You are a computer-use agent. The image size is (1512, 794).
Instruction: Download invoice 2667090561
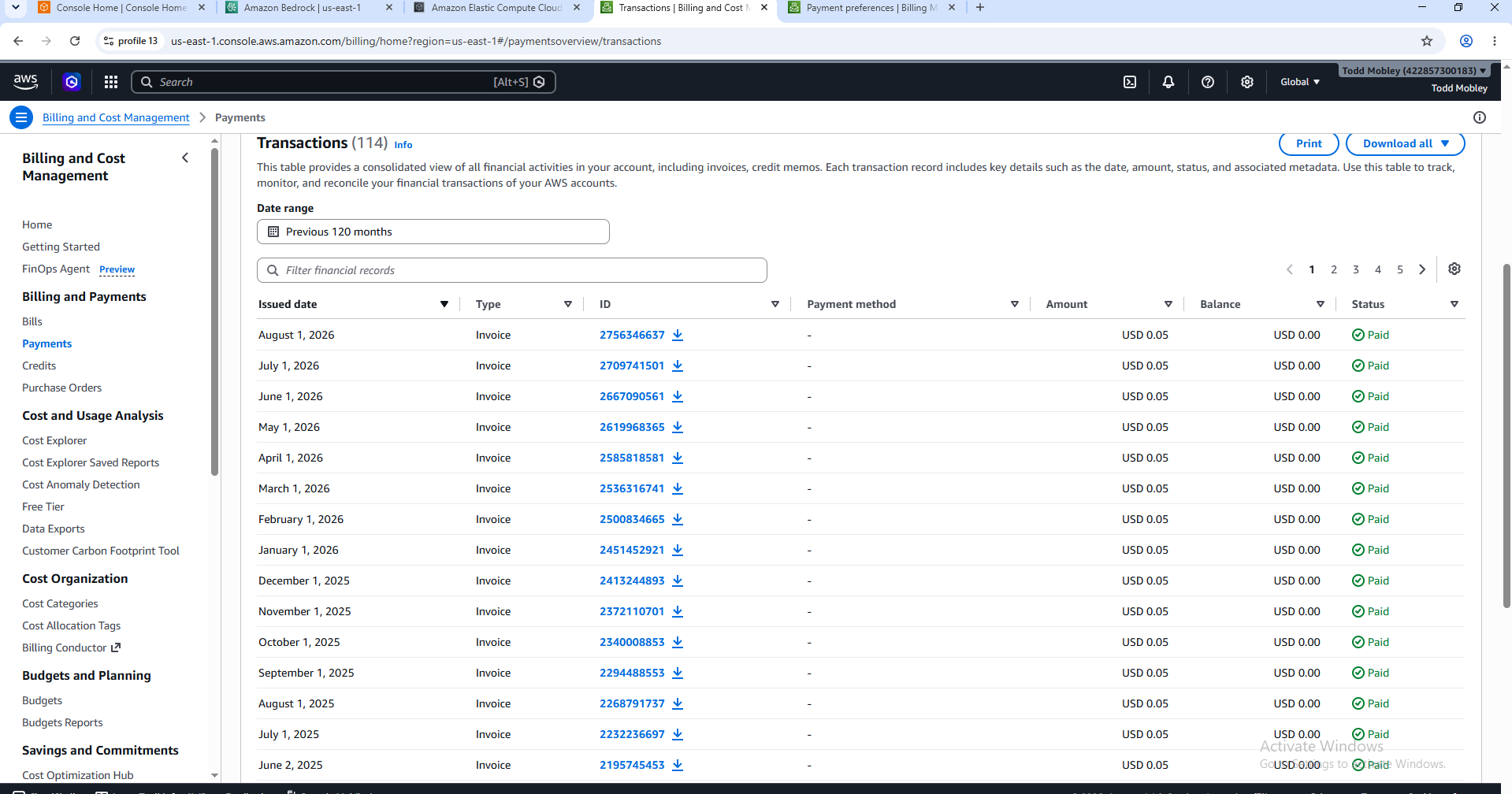click(x=678, y=396)
